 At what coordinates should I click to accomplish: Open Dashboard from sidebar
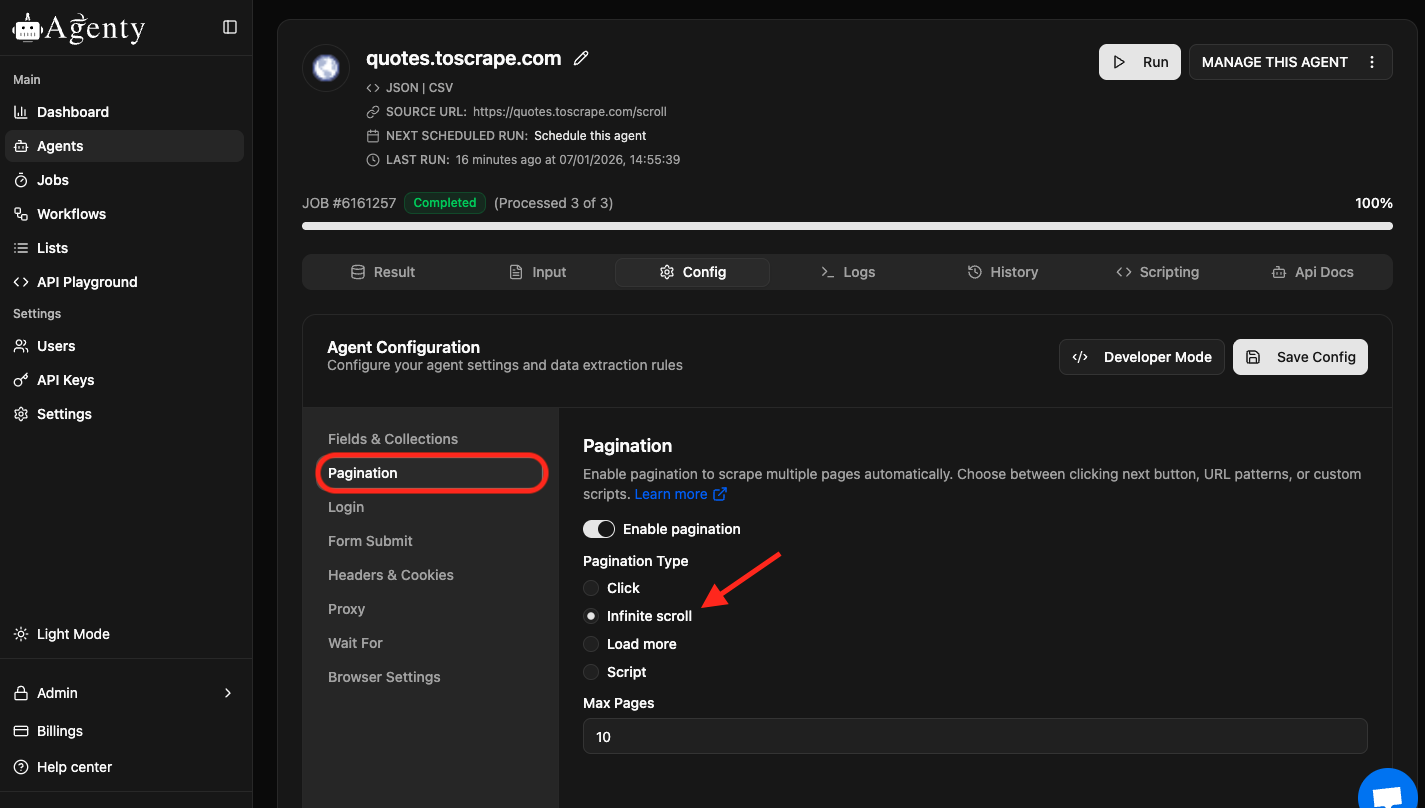(72, 112)
